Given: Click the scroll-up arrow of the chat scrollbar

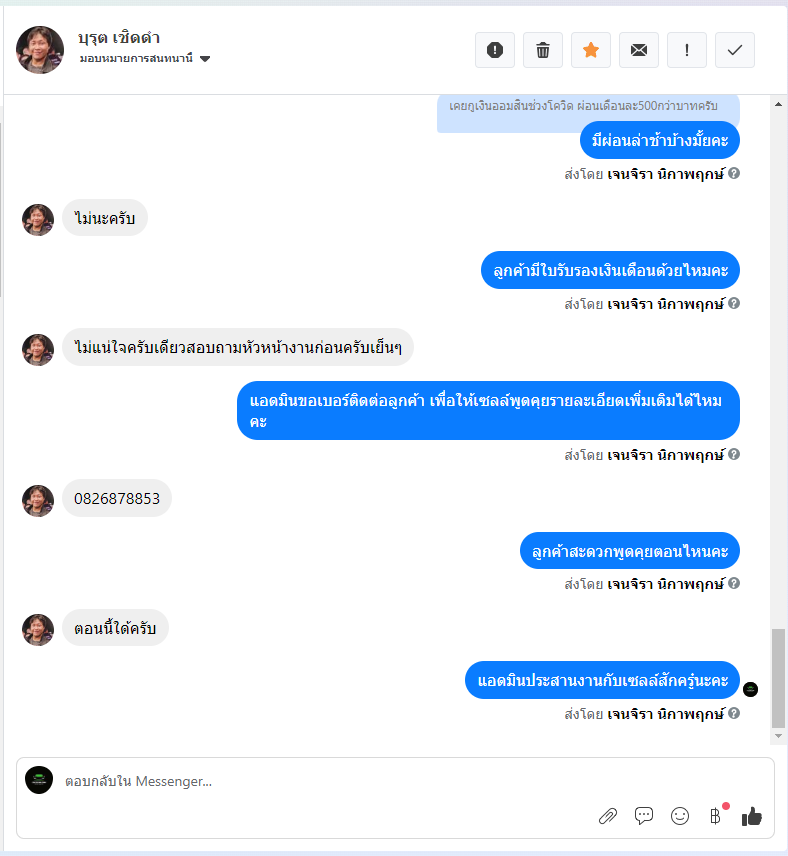Looking at the screenshot, I should pos(778,104).
